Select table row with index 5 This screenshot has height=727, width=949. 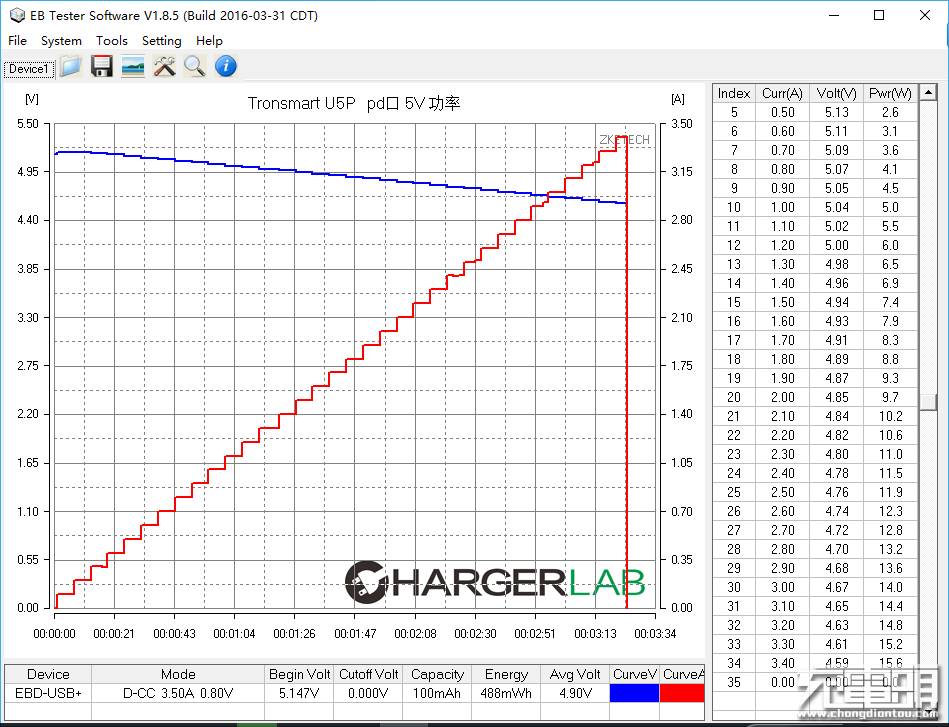(x=815, y=112)
